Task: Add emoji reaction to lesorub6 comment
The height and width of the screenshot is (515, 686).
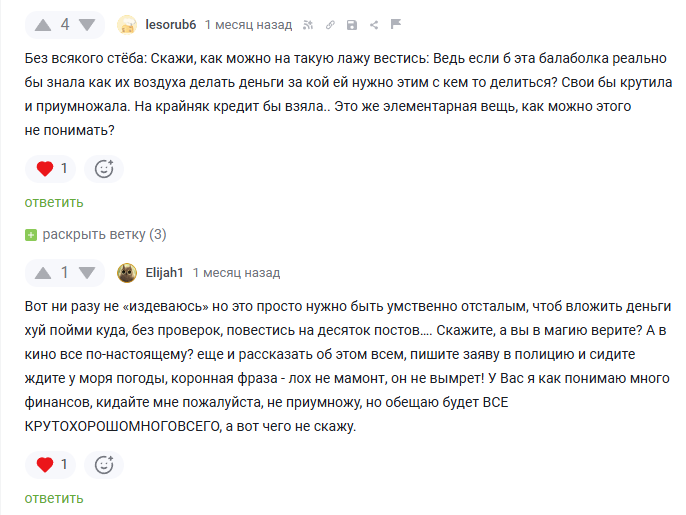Action: (x=104, y=168)
